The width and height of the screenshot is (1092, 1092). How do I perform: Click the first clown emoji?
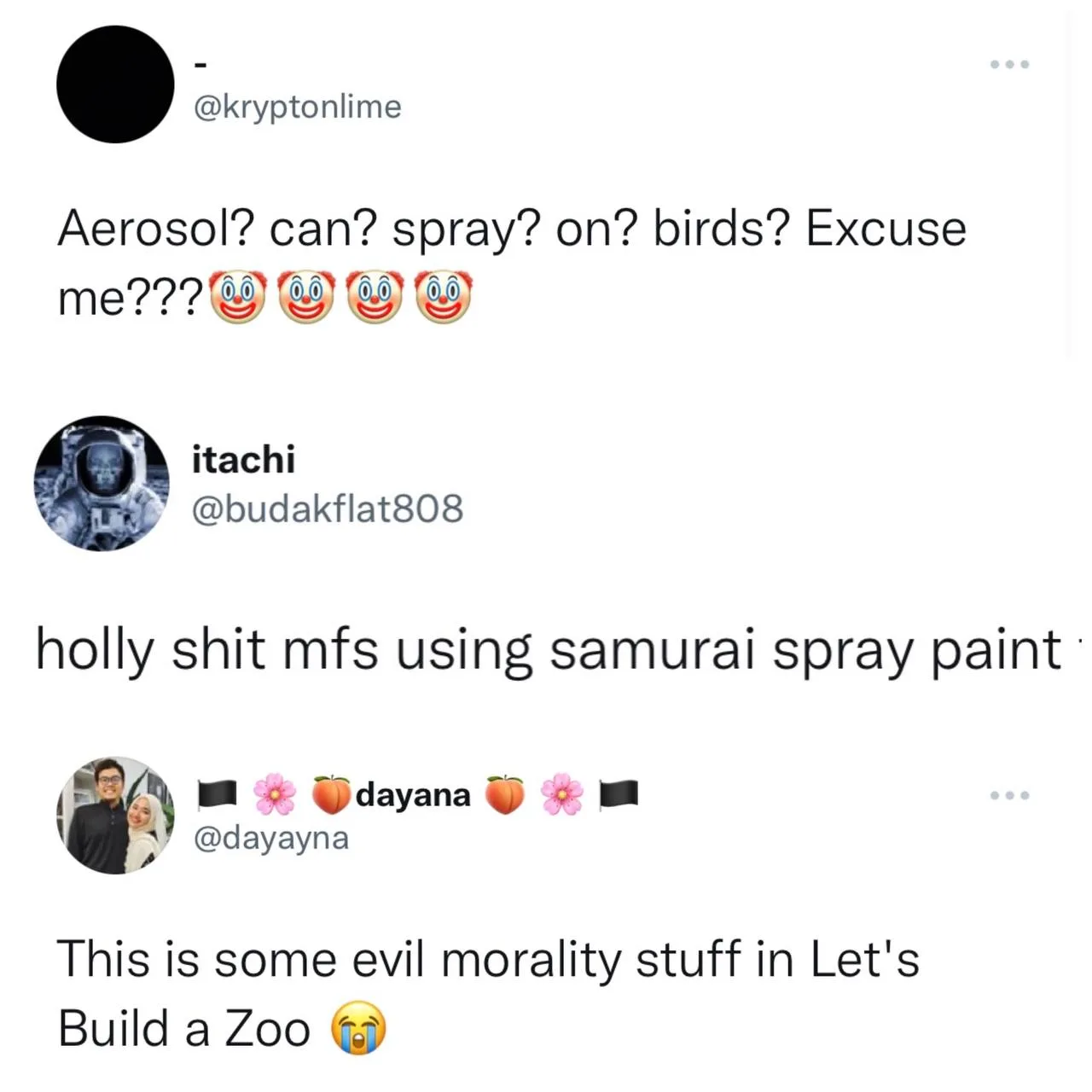click(238, 298)
